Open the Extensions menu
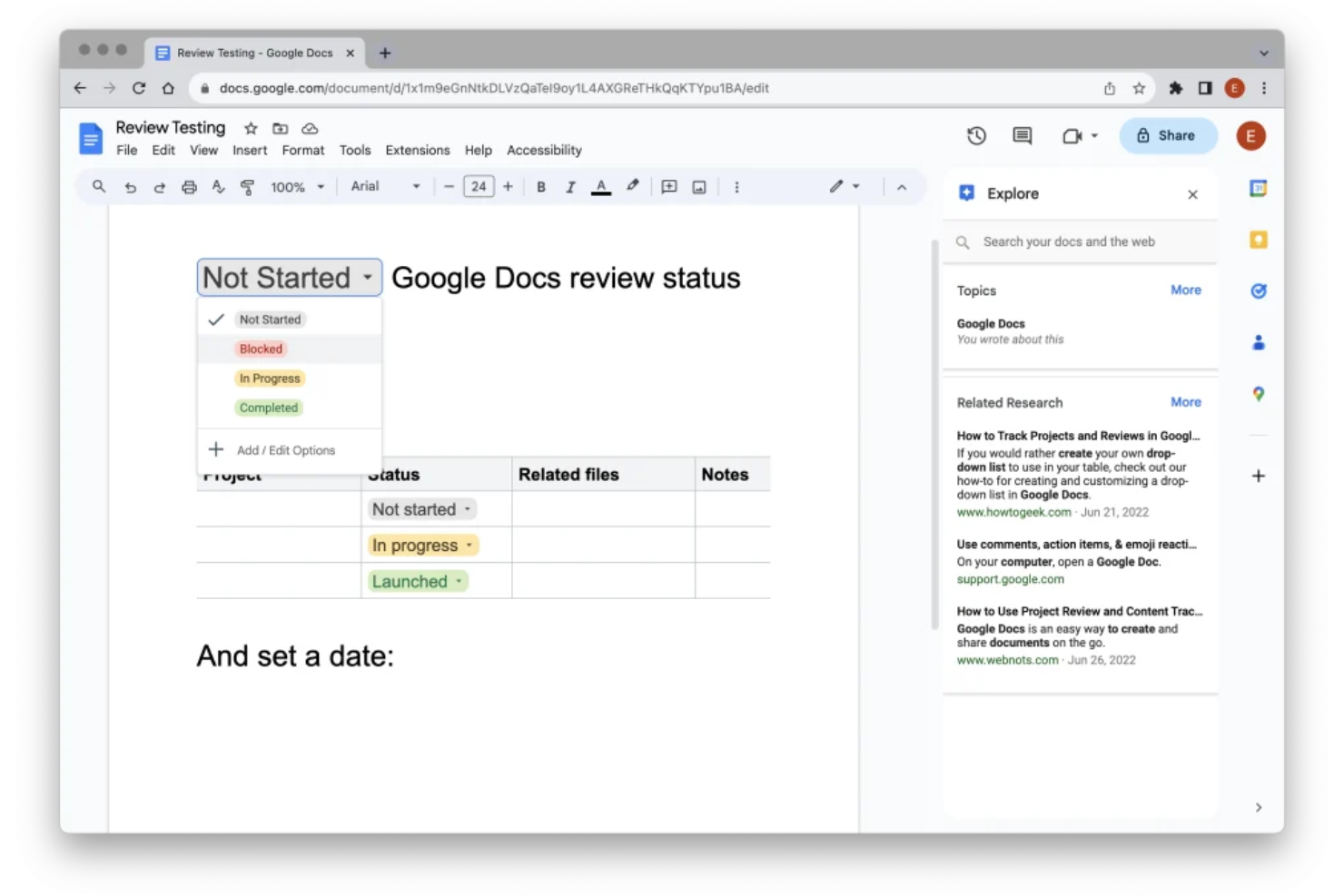 click(x=418, y=150)
